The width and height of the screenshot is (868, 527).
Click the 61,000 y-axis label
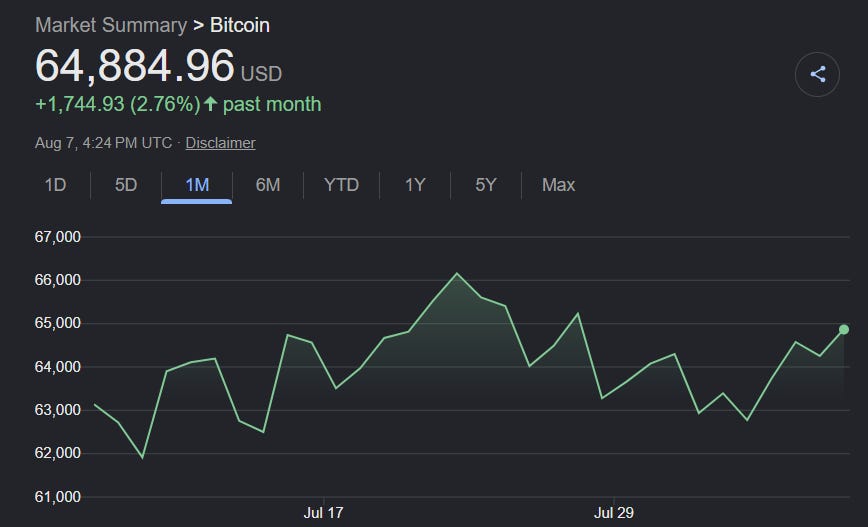[x=58, y=497]
